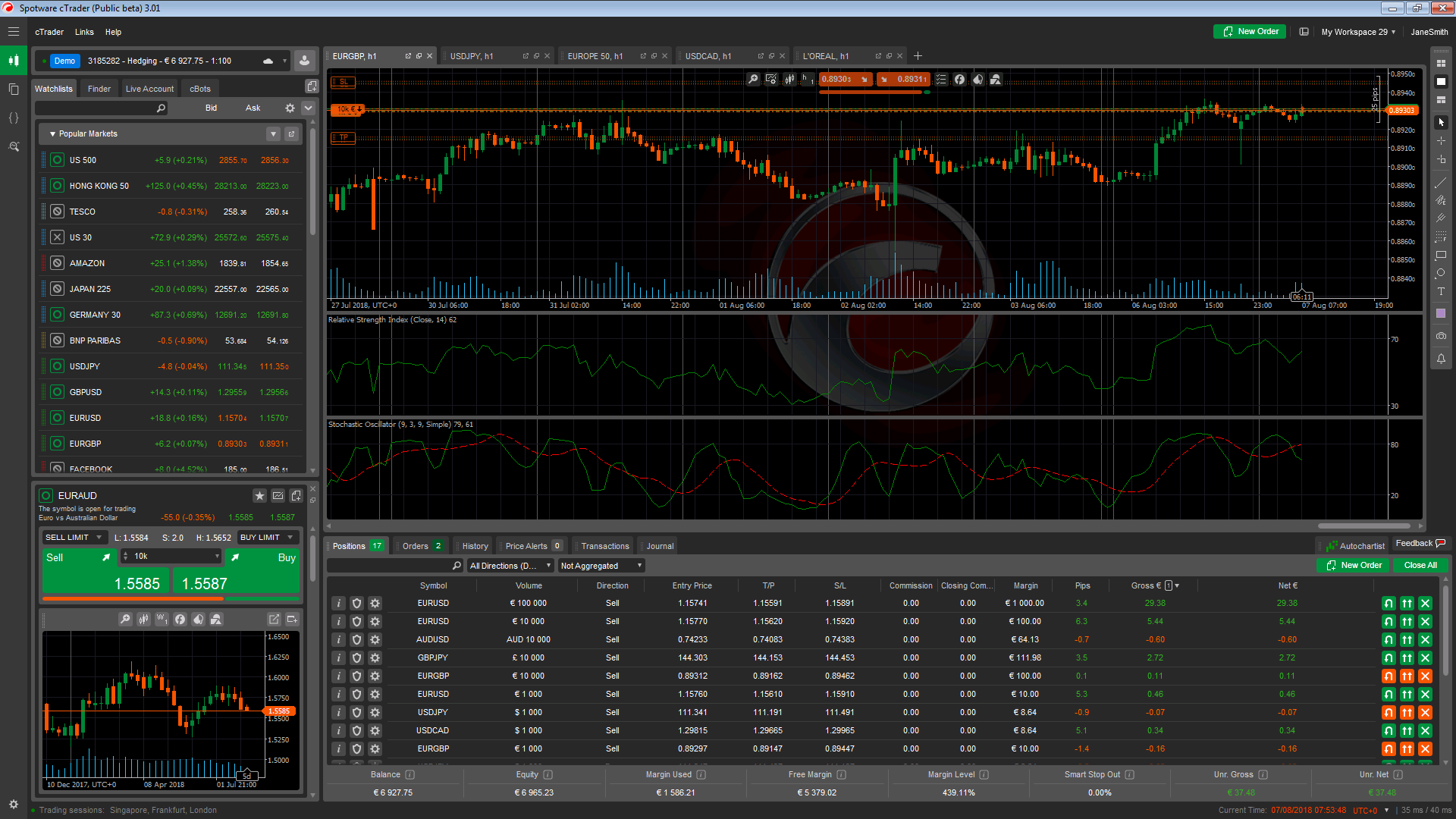Click the watchlist symbol search field

(x=102, y=108)
